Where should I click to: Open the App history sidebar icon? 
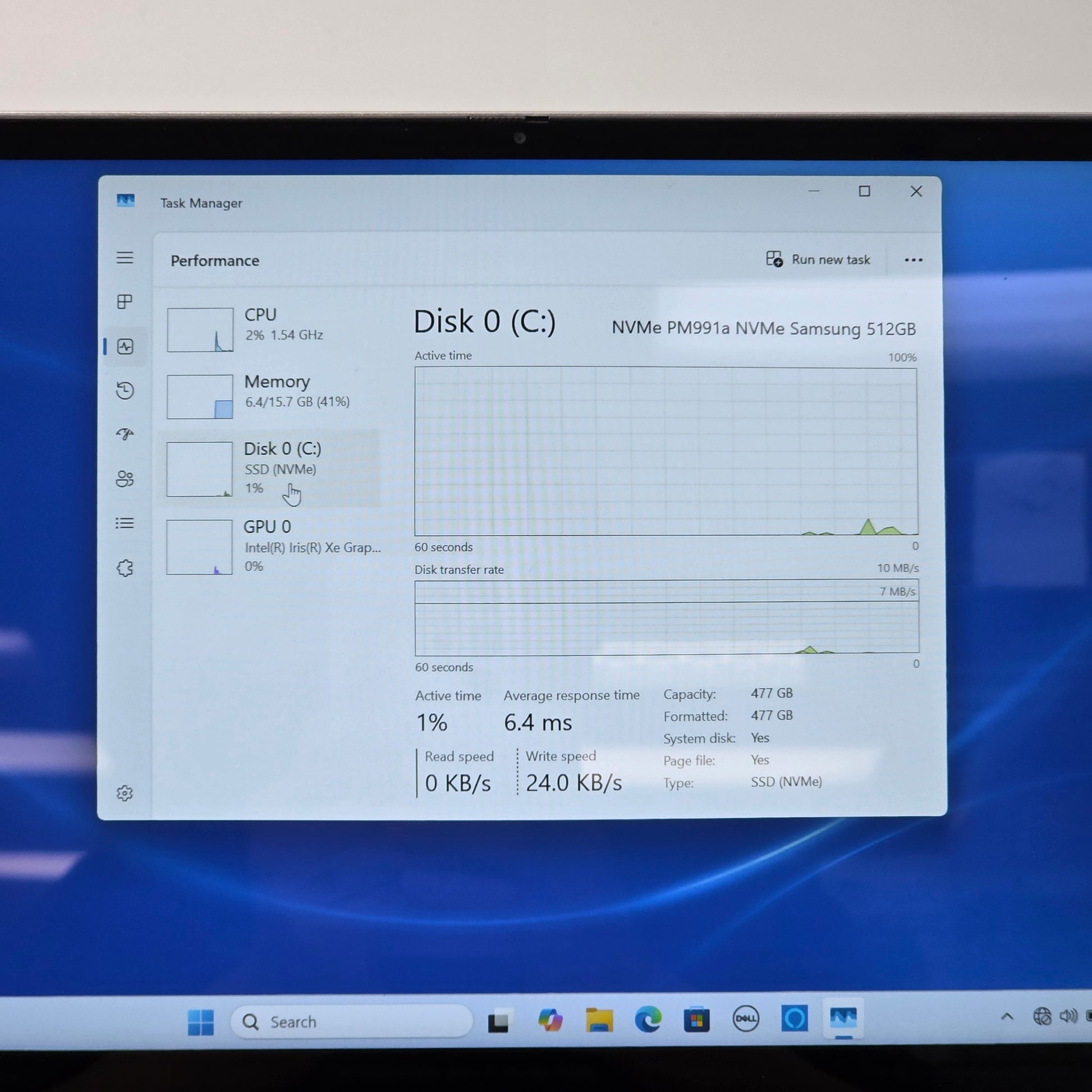click(125, 391)
